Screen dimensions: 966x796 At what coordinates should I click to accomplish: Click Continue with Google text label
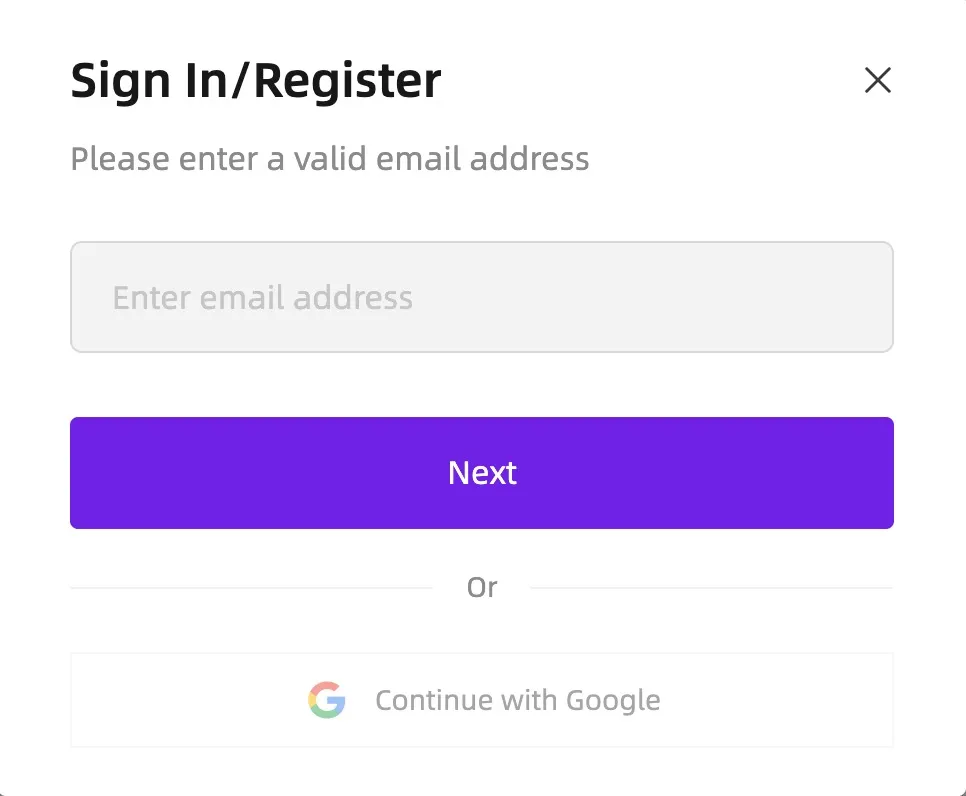[517, 700]
